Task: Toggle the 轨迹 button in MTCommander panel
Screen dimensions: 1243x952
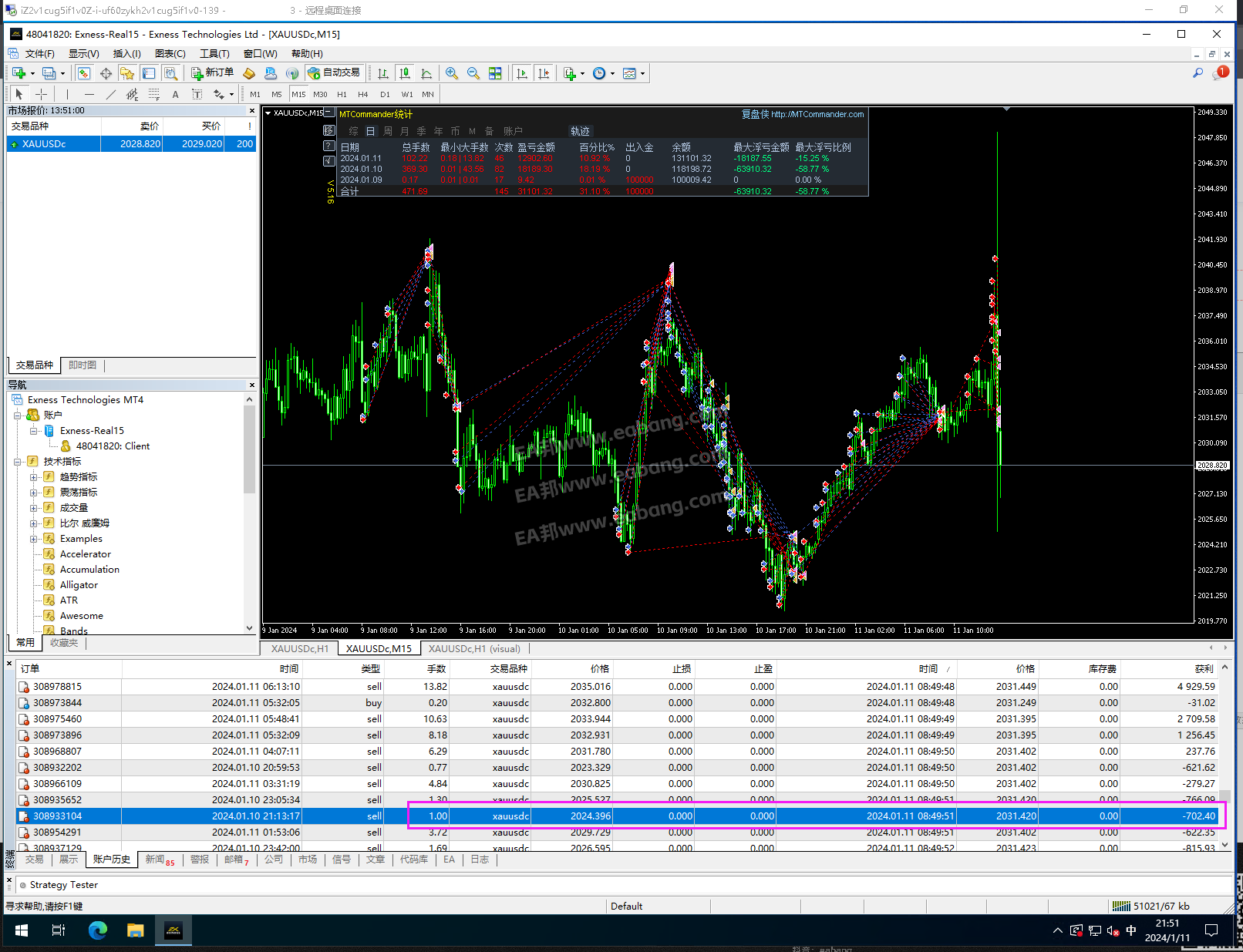Action: click(580, 131)
